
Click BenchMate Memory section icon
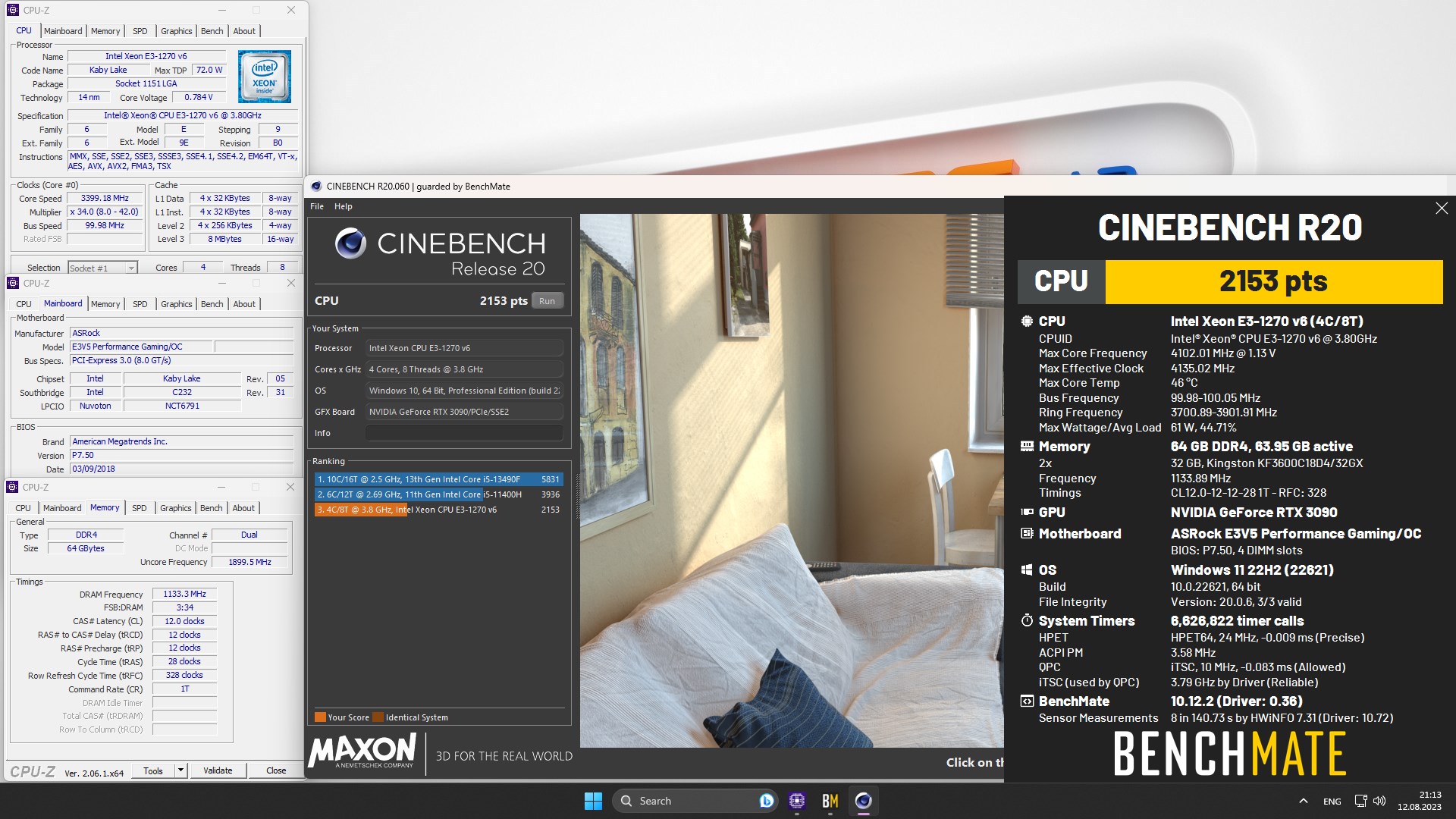pyautogui.click(x=1027, y=447)
